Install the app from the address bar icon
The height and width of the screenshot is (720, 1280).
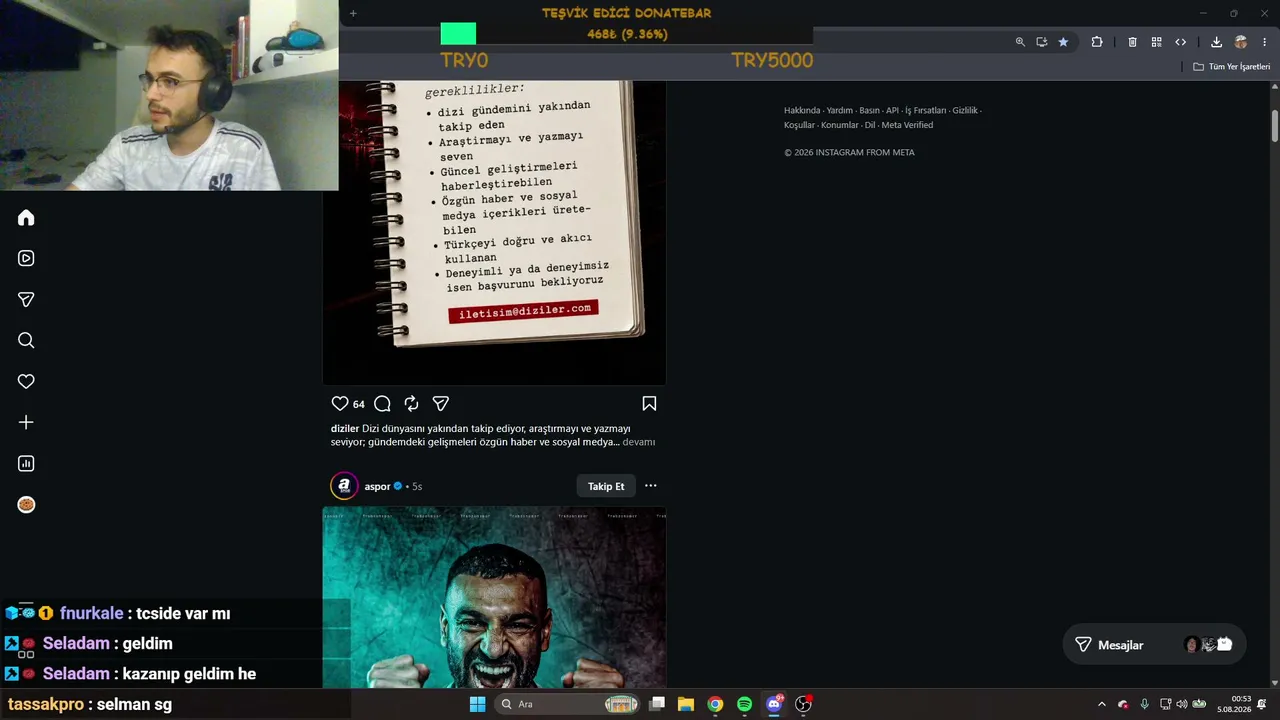[1041, 42]
